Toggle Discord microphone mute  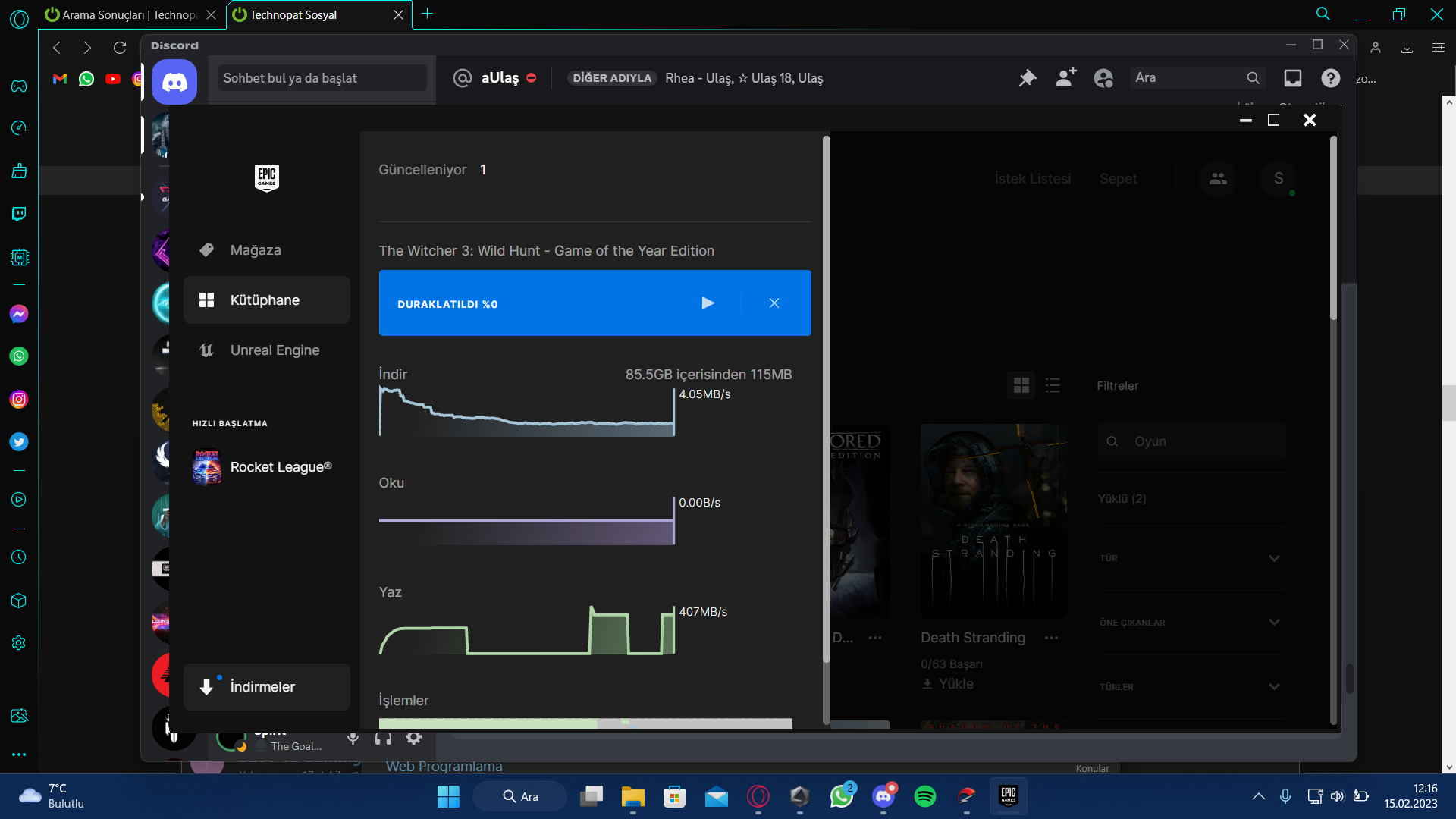tap(353, 738)
